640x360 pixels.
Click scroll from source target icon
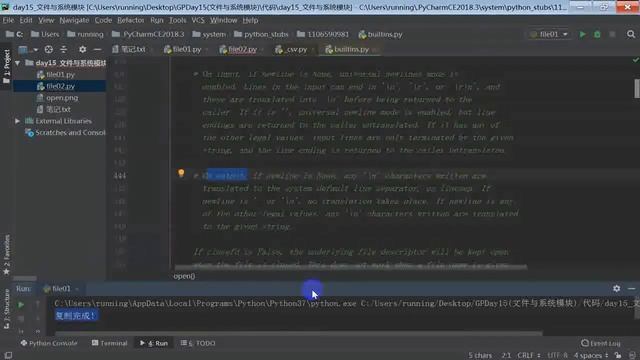click(x=49, y=49)
